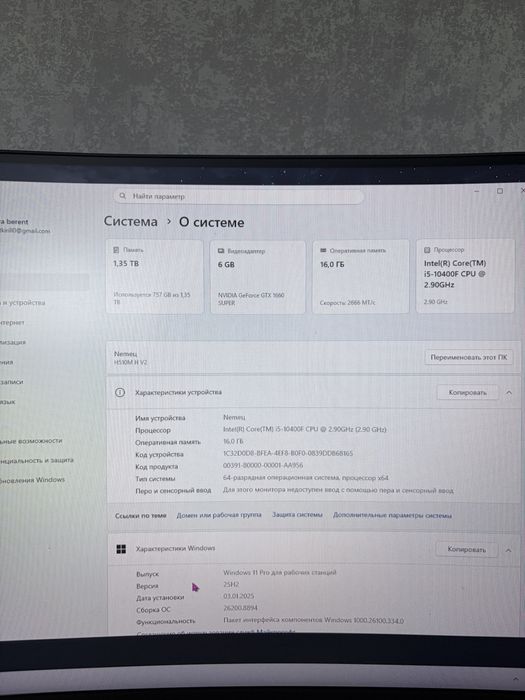Click in the Найти параметр search field
This screenshot has height=700, width=525.
coord(239,196)
